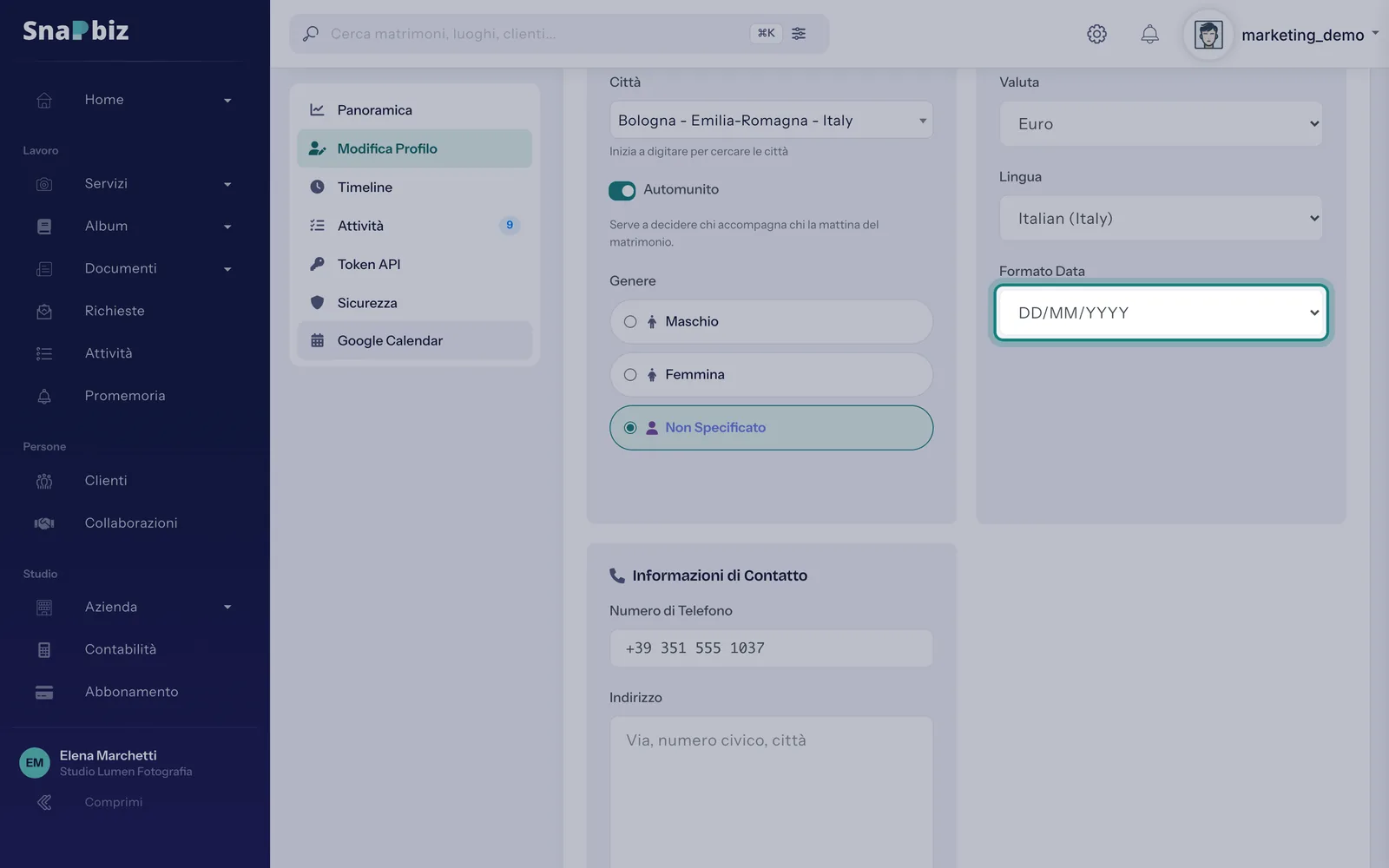Click the Promemoria bell icon in sidebar
Viewport: 1389px width, 868px height.
click(x=44, y=396)
